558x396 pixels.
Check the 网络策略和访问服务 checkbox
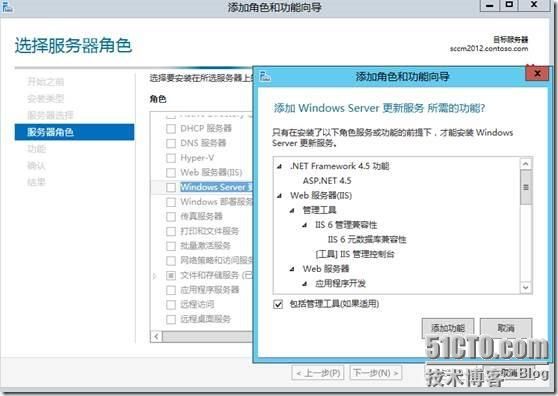(171, 261)
